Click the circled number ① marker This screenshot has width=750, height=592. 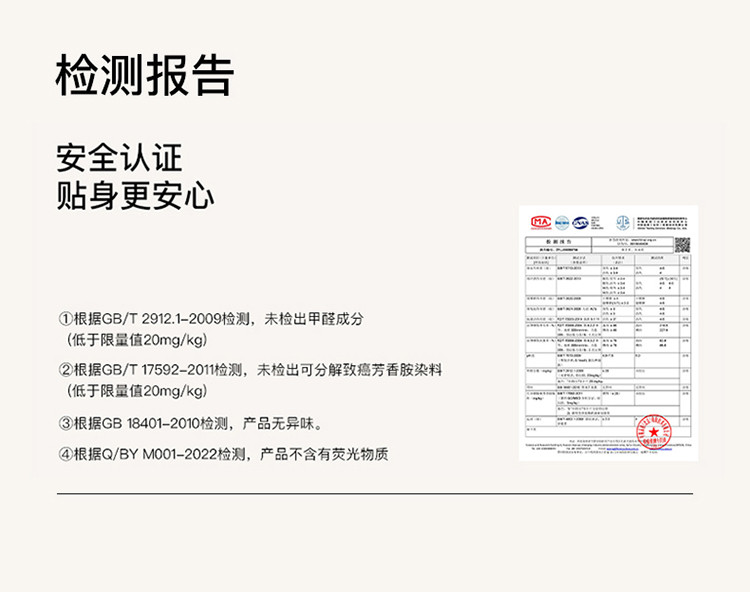coord(65,319)
